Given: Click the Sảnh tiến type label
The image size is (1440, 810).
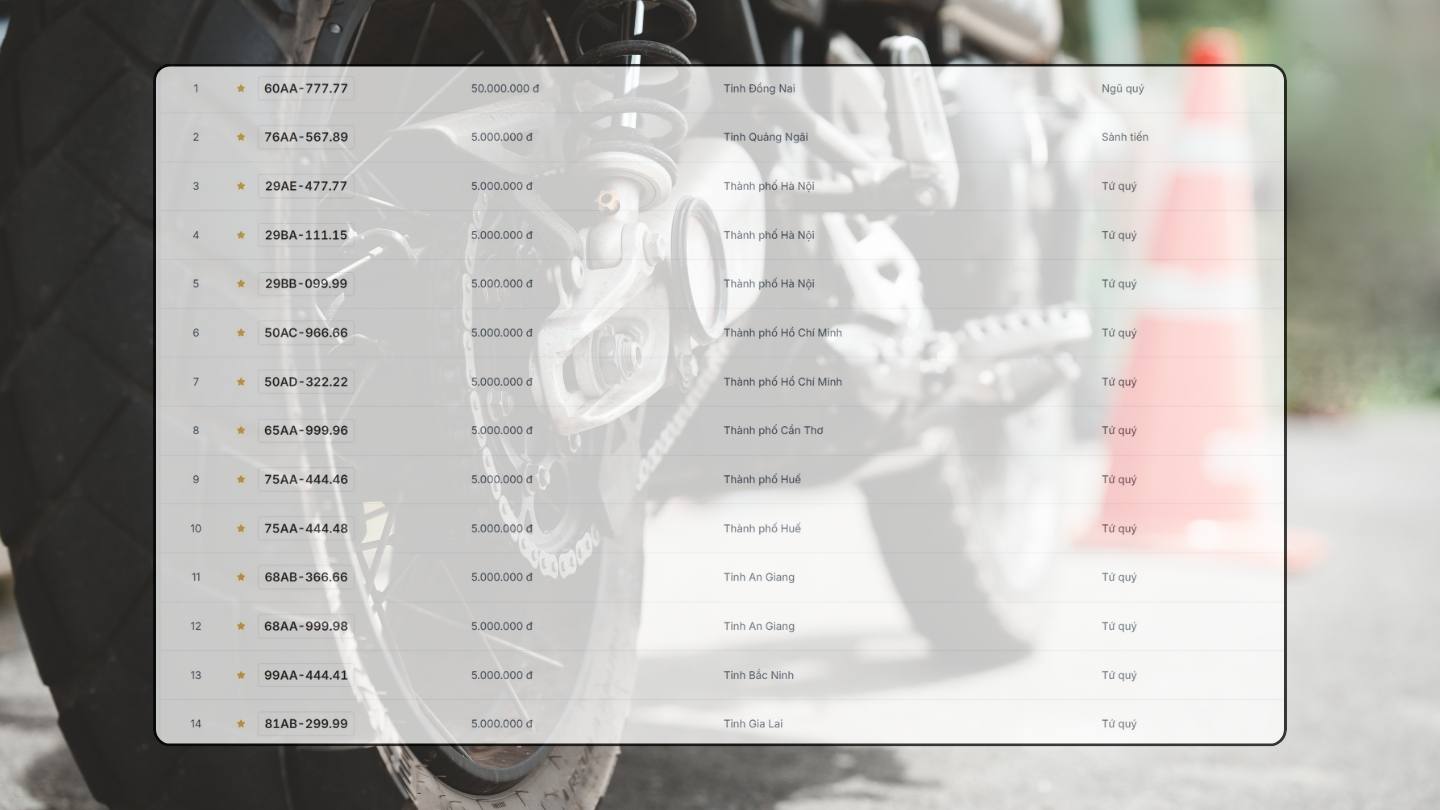Looking at the screenshot, I should [1125, 137].
